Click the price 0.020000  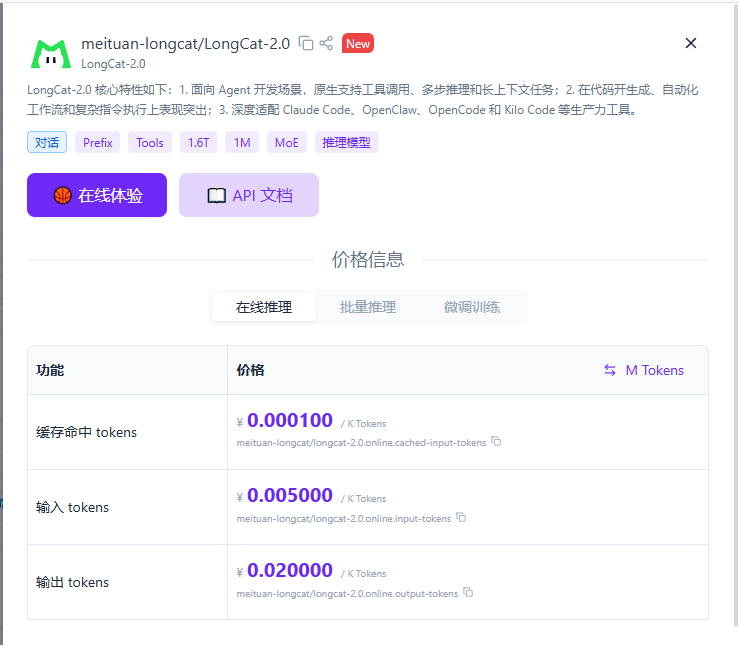[290, 570]
